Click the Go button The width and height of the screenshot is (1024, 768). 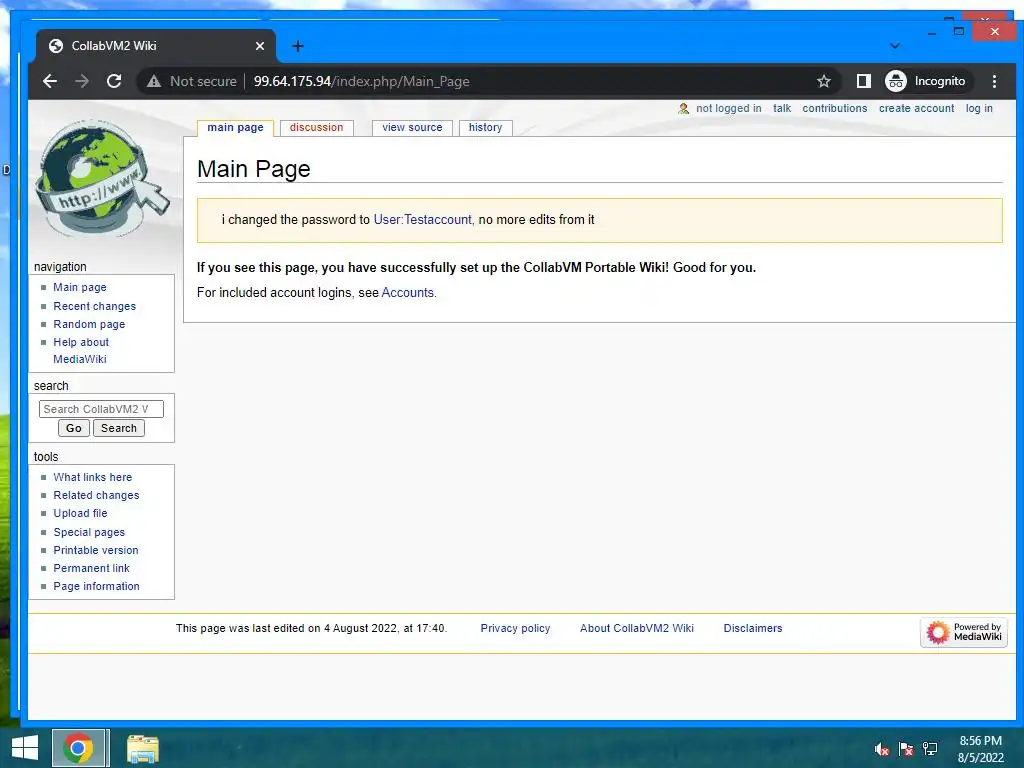74,428
